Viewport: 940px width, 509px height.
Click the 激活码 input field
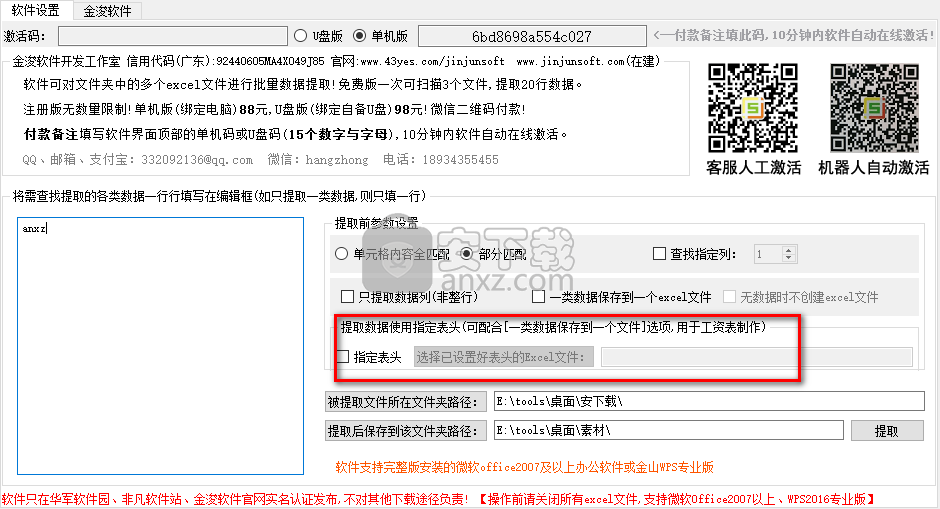pyautogui.click(x=173, y=36)
